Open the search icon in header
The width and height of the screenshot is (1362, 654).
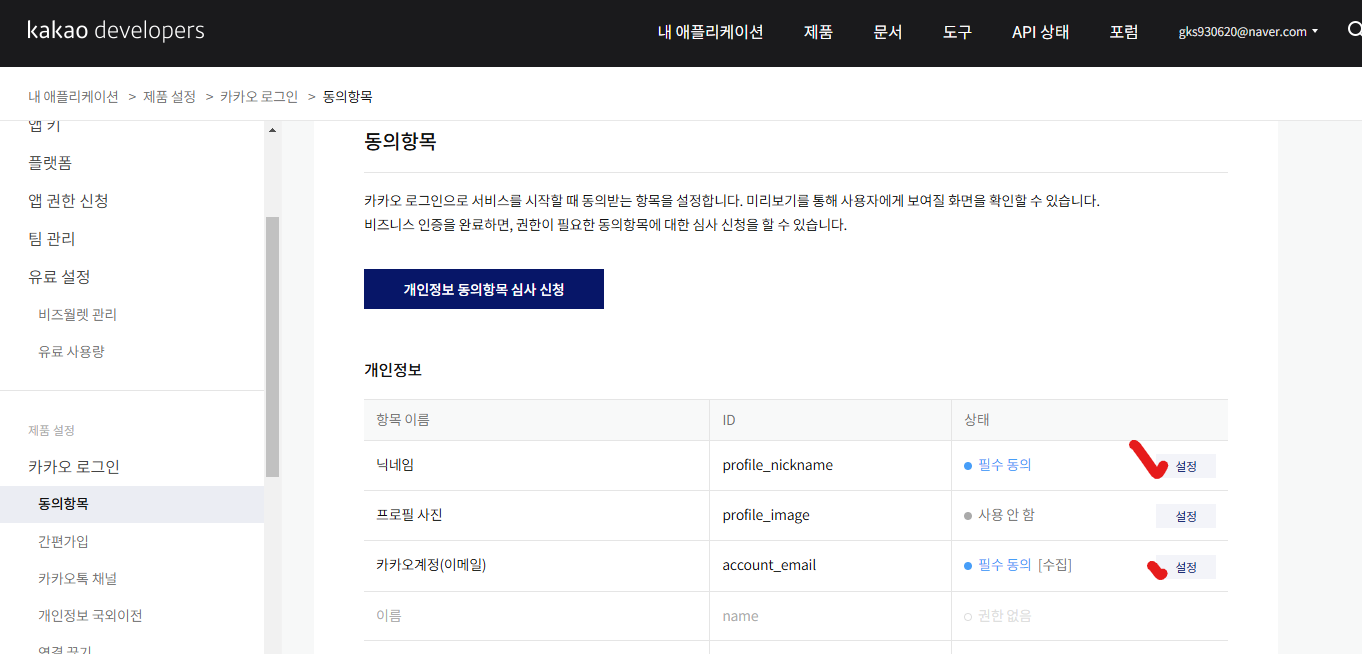(x=1354, y=30)
